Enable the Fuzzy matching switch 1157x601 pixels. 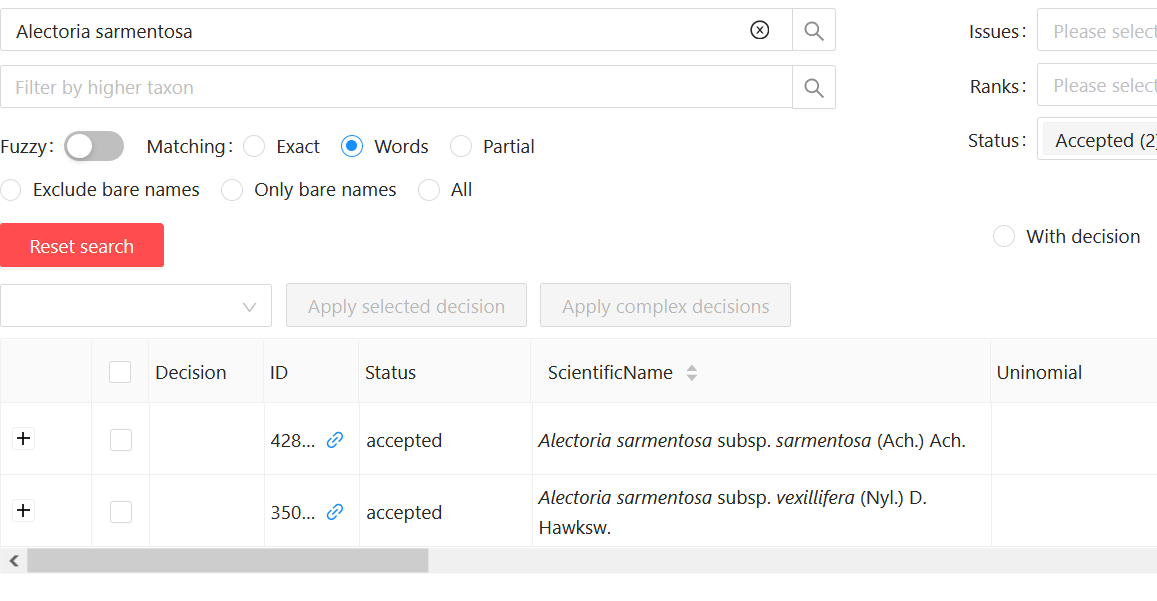click(x=93, y=146)
